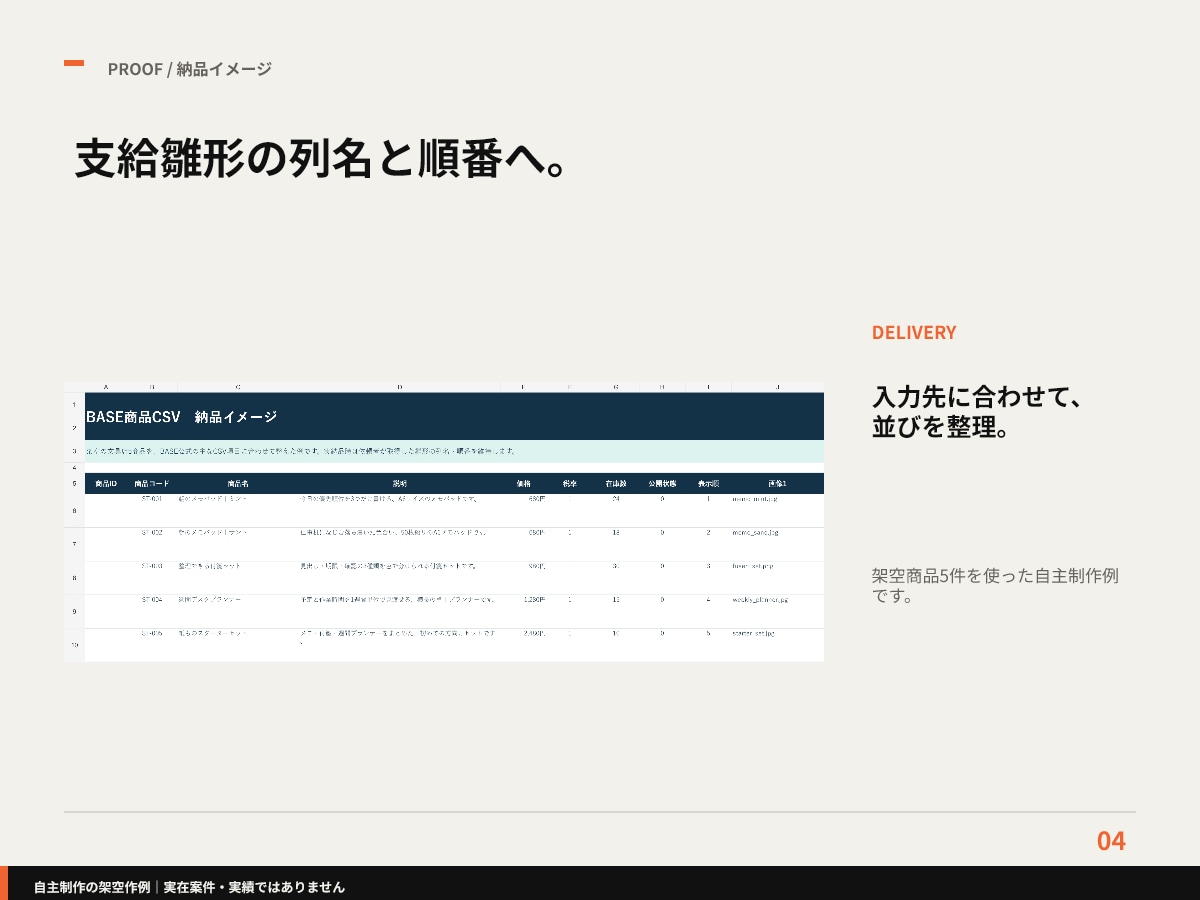Click the footer disclaimer '自主制作の架空作例'
The image size is (1200, 900).
[x=92, y=887]
